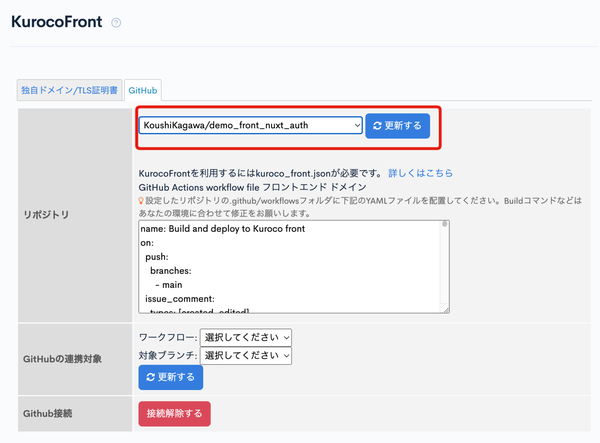Click the 'GitHub Actions workflow file フロントエンド ドメイン' text
The image size is (600, 443).
point(253,187)
